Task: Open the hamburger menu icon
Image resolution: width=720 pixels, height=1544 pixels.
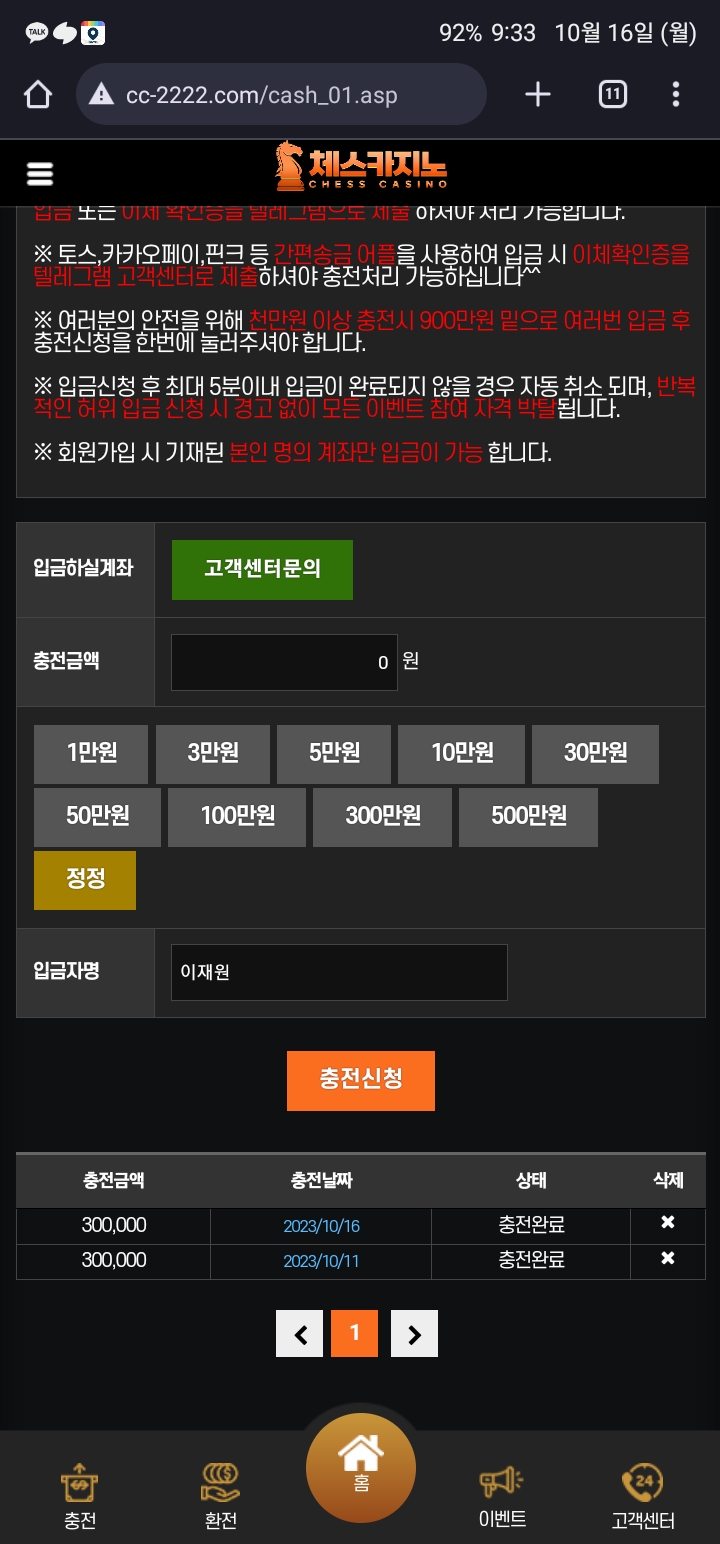Action: click(x=40, y=174)
